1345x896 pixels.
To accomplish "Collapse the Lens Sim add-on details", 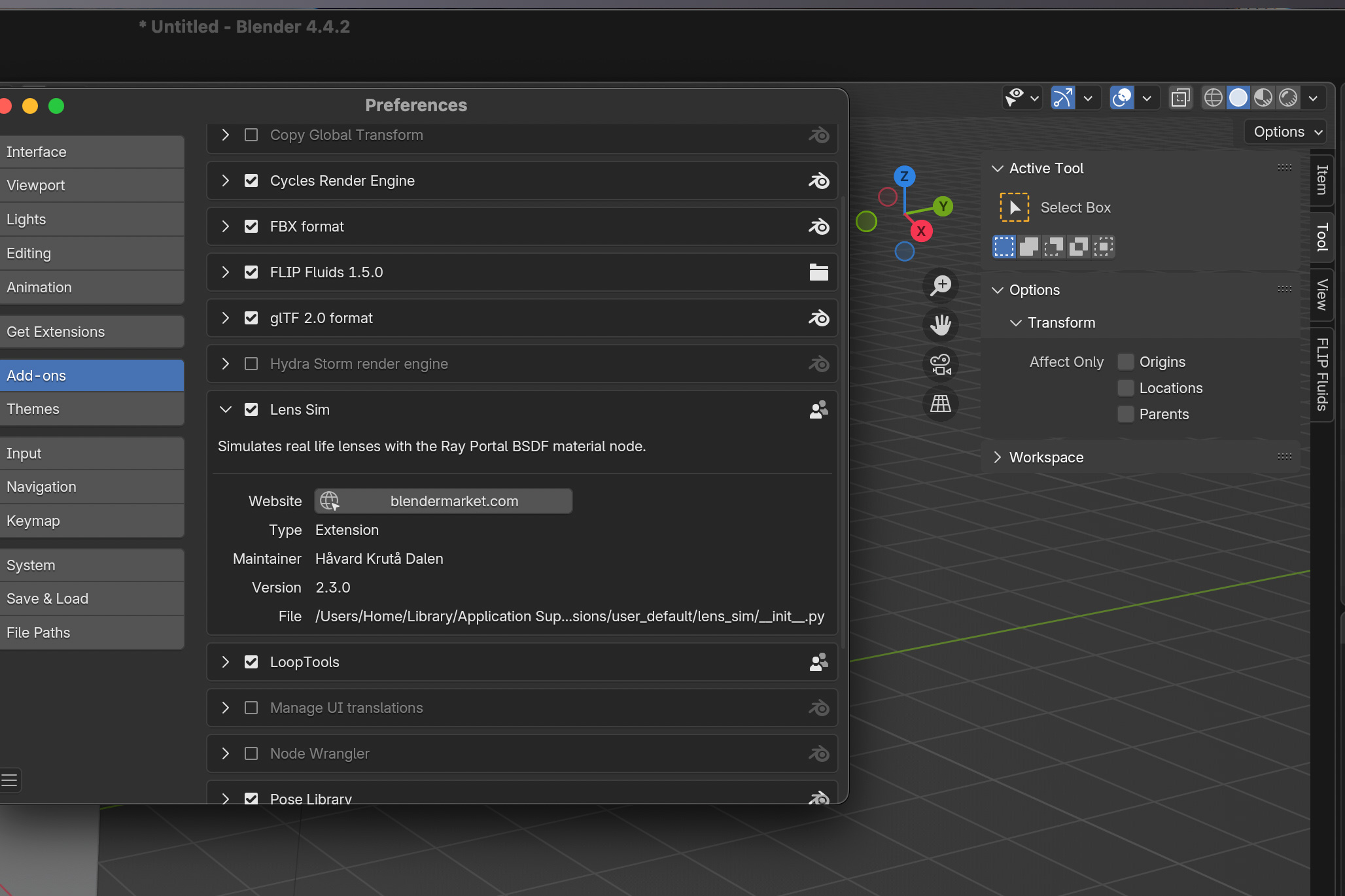I will click(226, 409).
